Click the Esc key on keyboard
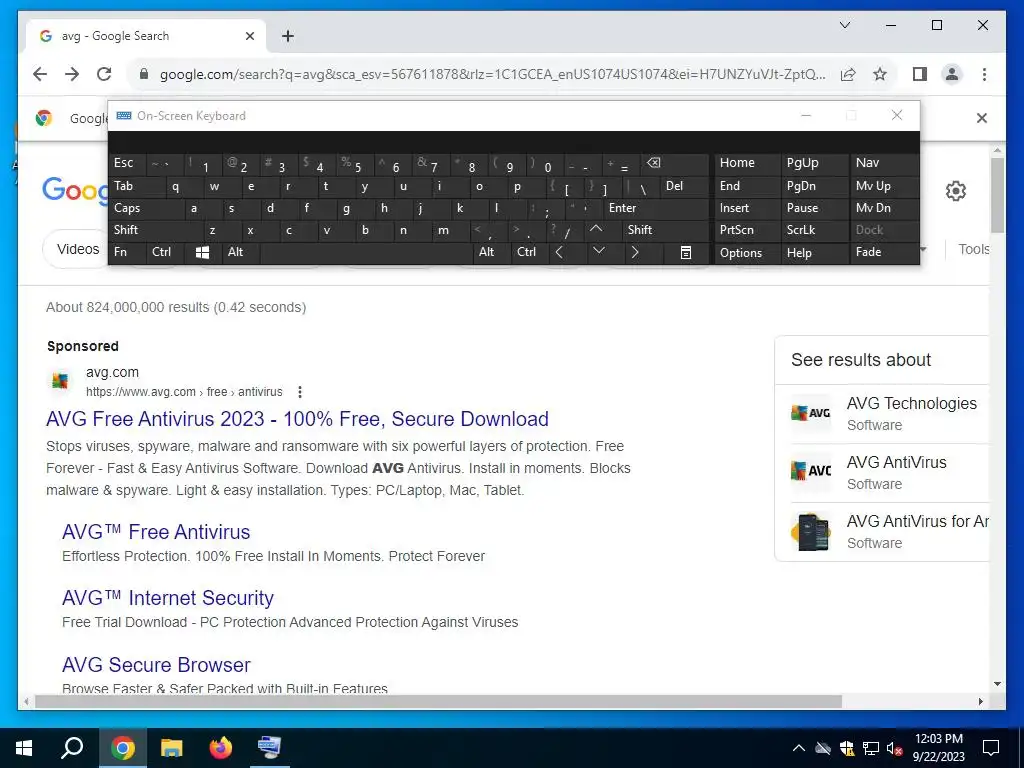The height and width of the screenshot is (768, 1024). point(127,163)
